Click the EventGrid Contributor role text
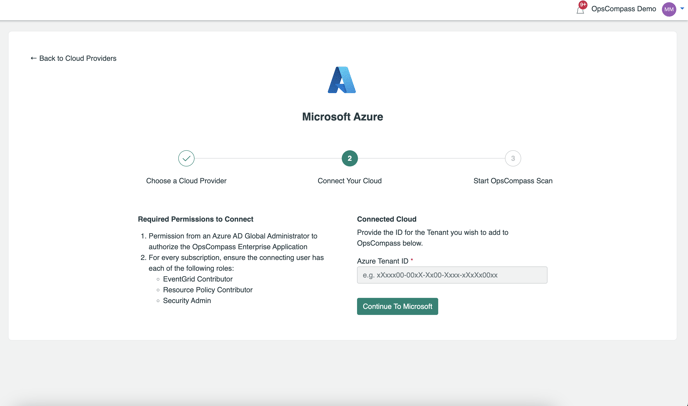Screen dimensions: 688x406 click(x=198, y=279)
